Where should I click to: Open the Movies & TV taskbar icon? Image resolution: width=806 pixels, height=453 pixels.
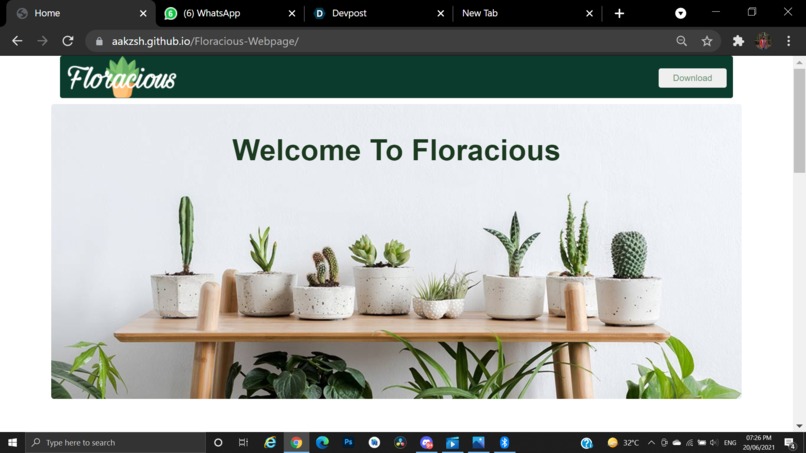point(452,442)
